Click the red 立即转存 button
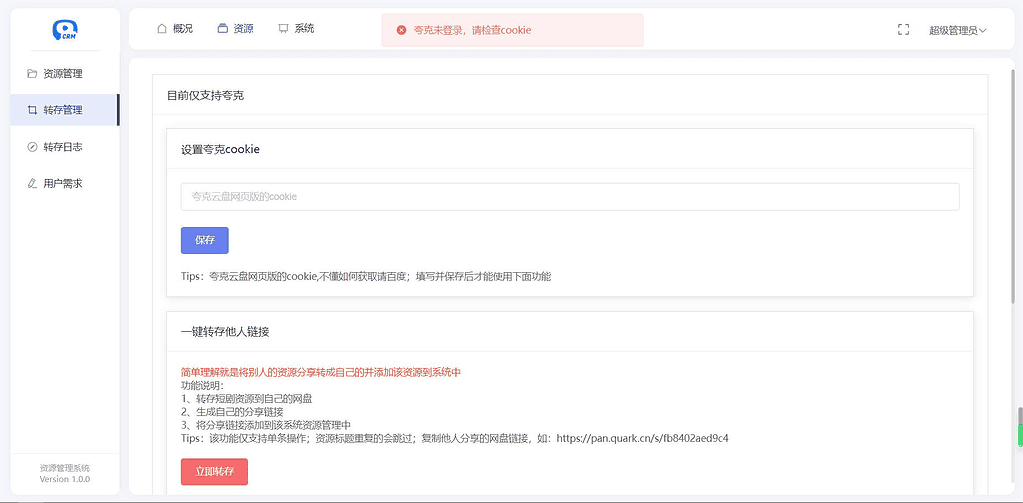1023x503 pixels. tap(215, 472)
